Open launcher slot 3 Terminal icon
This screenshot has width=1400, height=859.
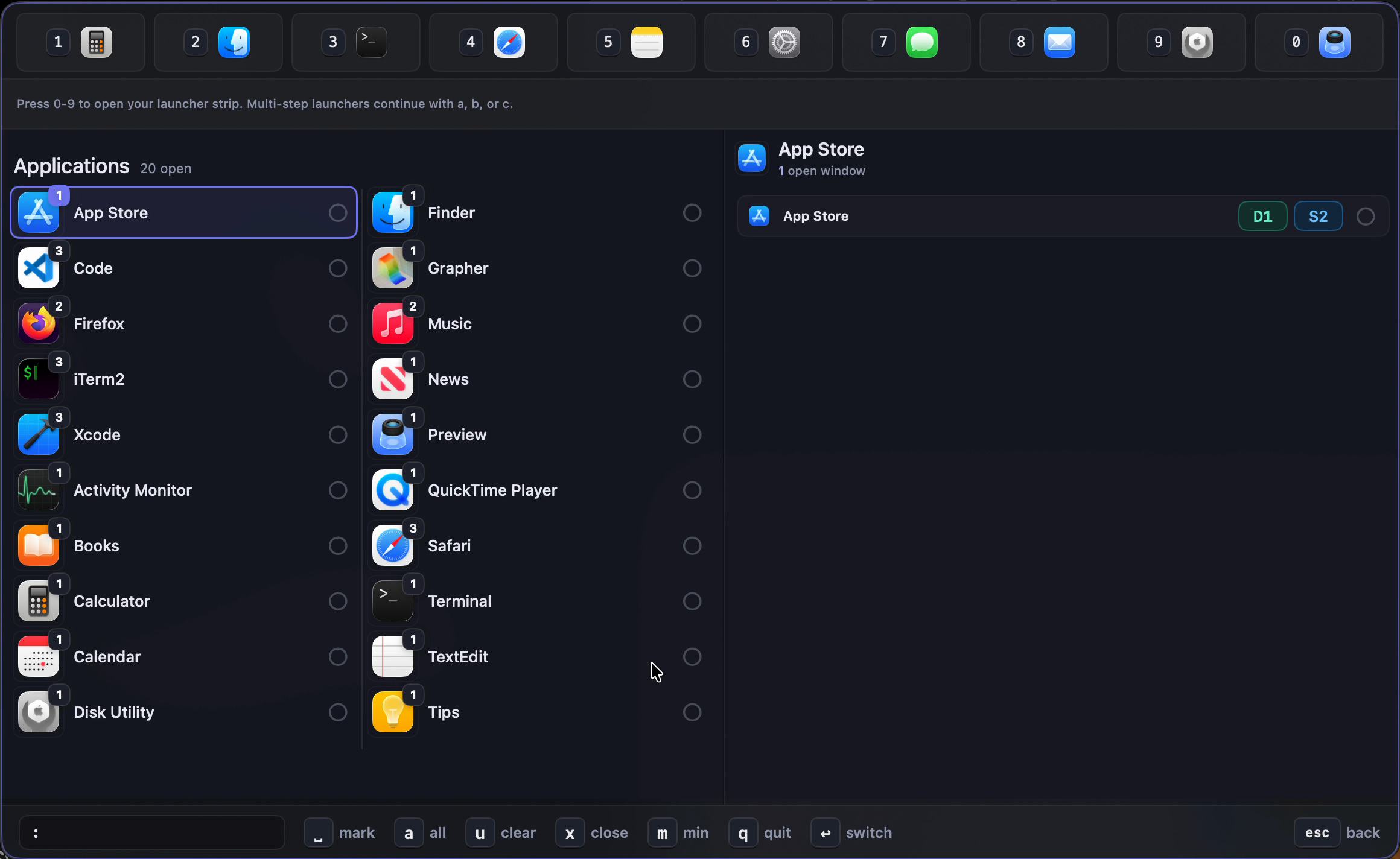pos(372,42)
